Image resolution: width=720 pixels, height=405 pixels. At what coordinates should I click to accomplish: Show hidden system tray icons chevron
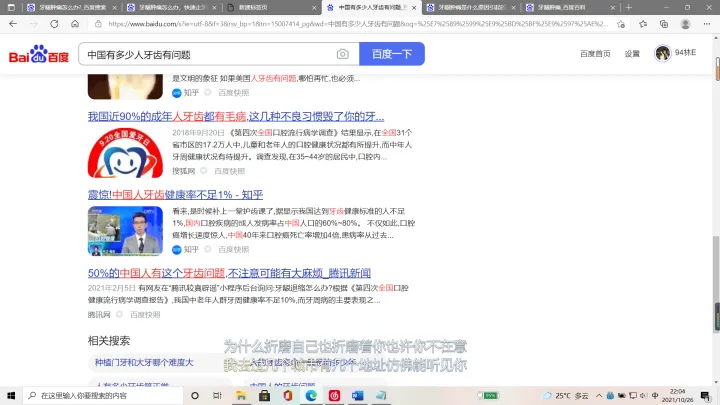click(x=599, y=395)
